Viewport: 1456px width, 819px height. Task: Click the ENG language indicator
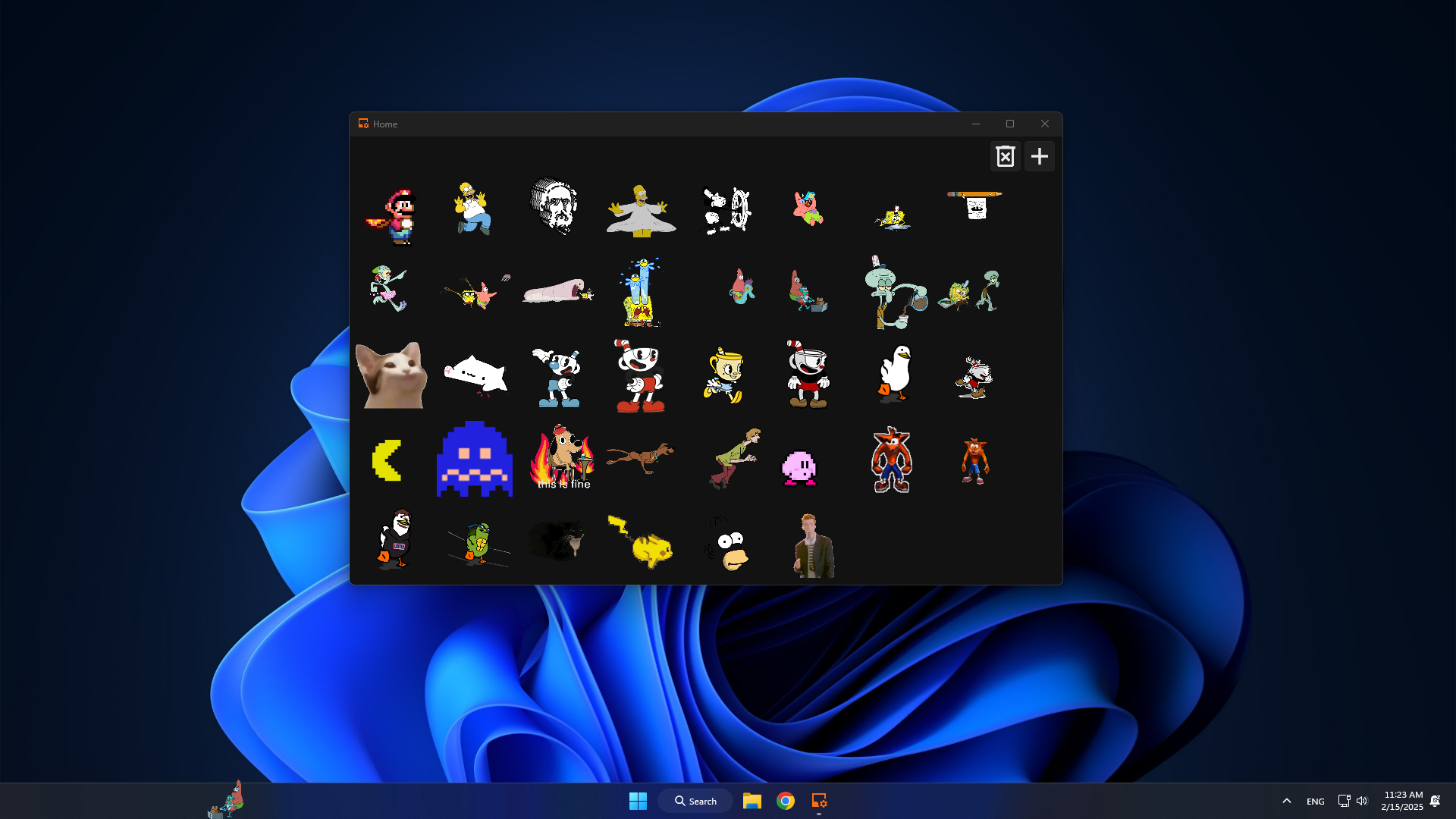click(x=1315, y=801)
